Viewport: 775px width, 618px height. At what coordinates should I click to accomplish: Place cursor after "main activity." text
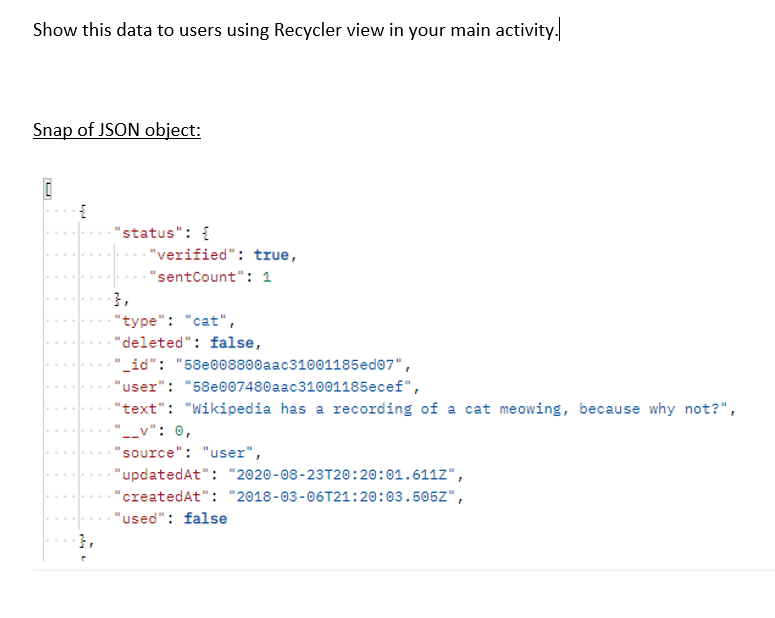click(x=559, y=30)
